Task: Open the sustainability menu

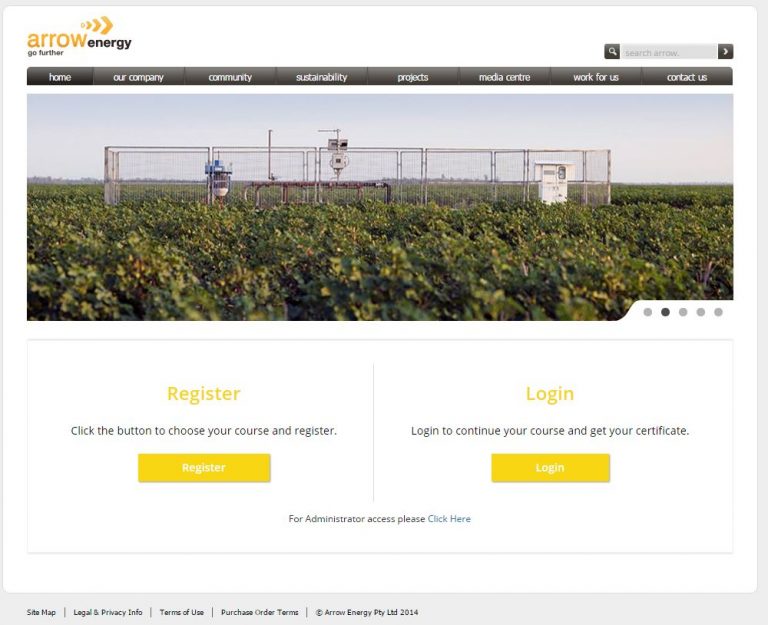Action: coord(322,77)
